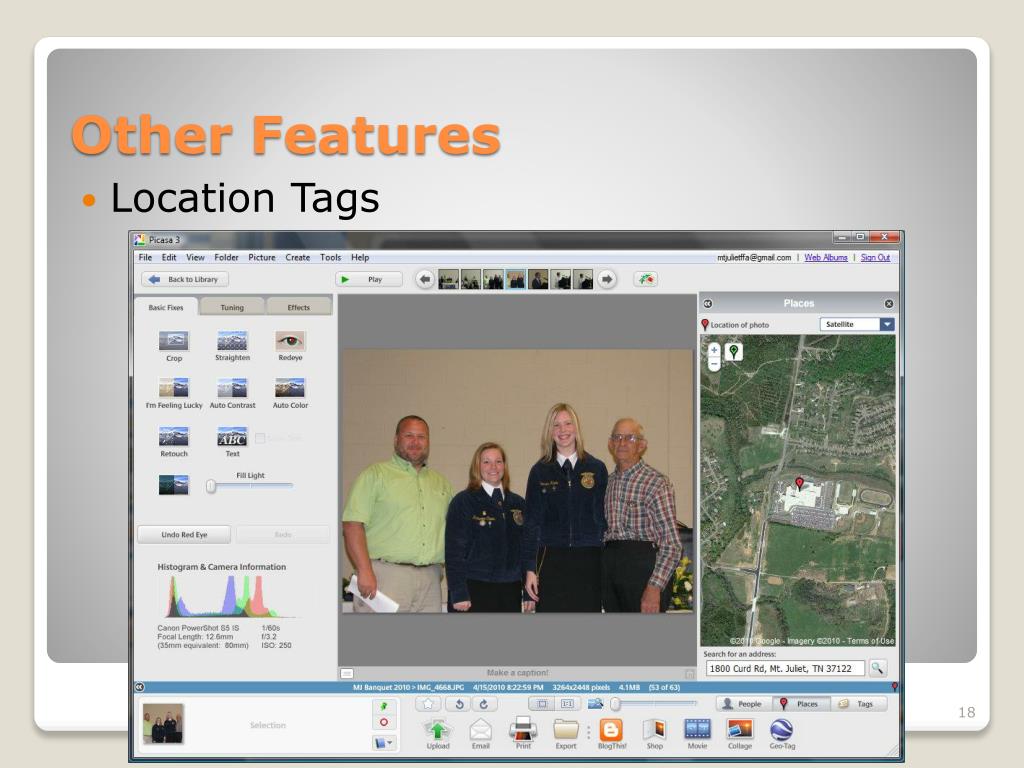Click the address search magnifier button

point(877,668)
